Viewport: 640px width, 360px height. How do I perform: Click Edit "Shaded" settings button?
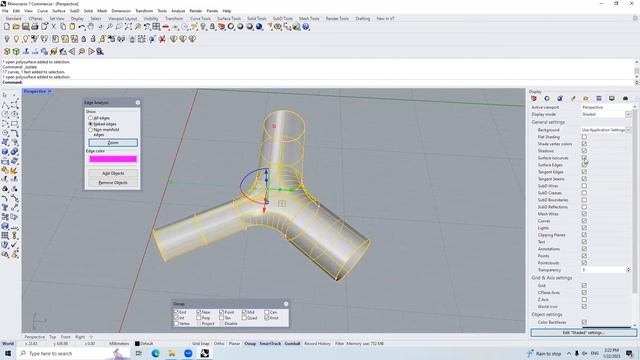(583, 333)
